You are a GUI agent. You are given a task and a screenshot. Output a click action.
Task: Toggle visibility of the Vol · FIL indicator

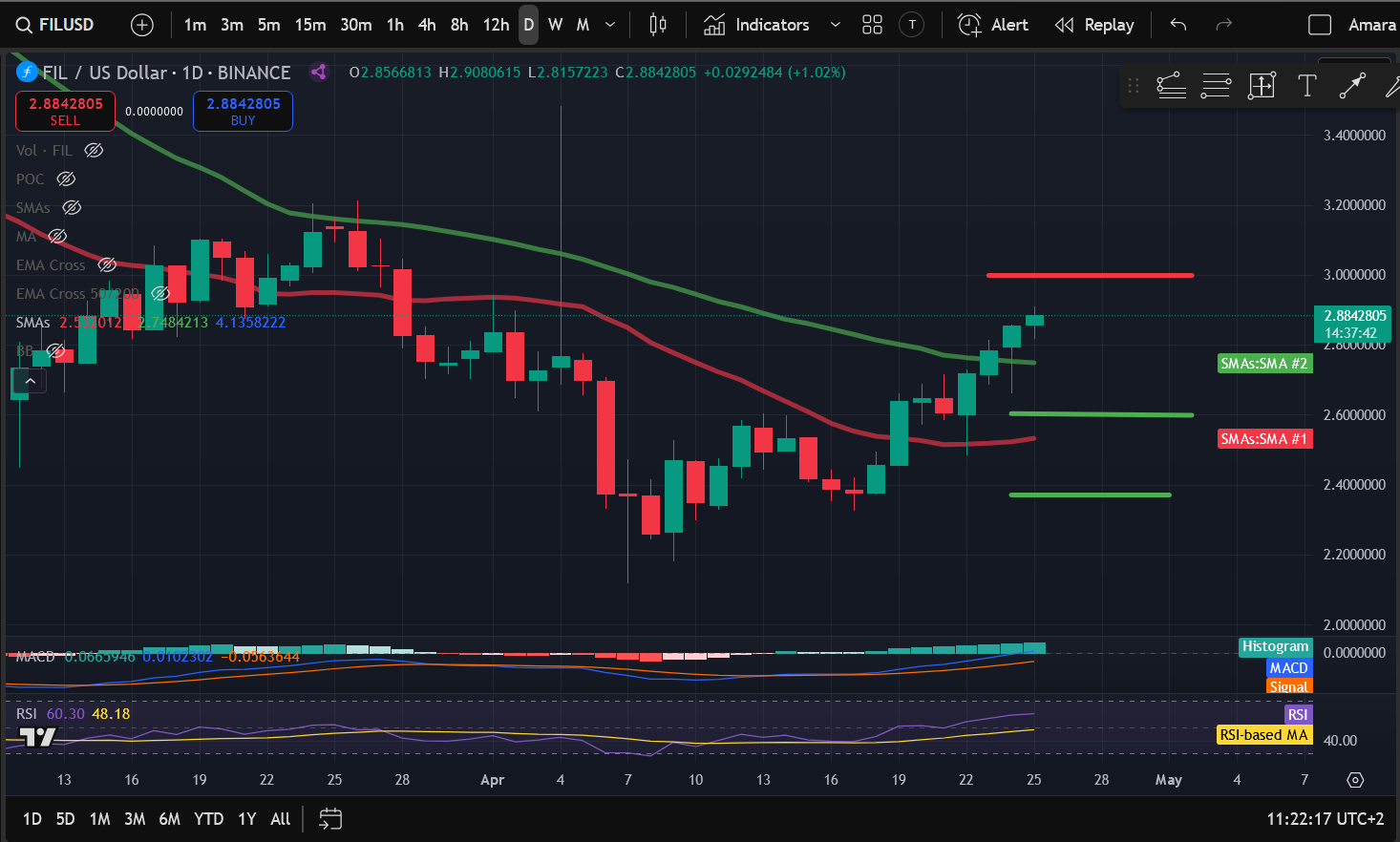[x=94, y=150]
